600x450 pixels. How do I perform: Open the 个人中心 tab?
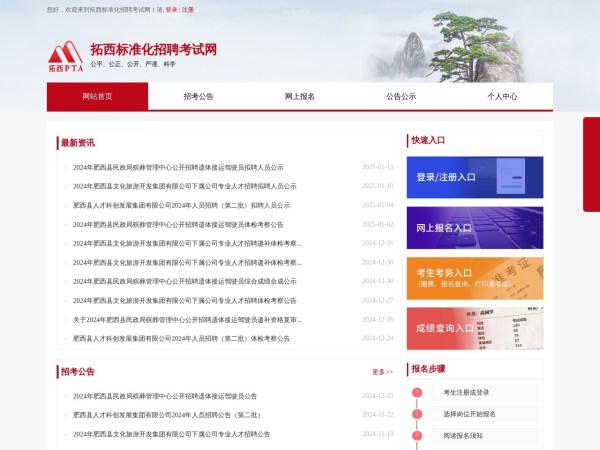tap(502, 97)
